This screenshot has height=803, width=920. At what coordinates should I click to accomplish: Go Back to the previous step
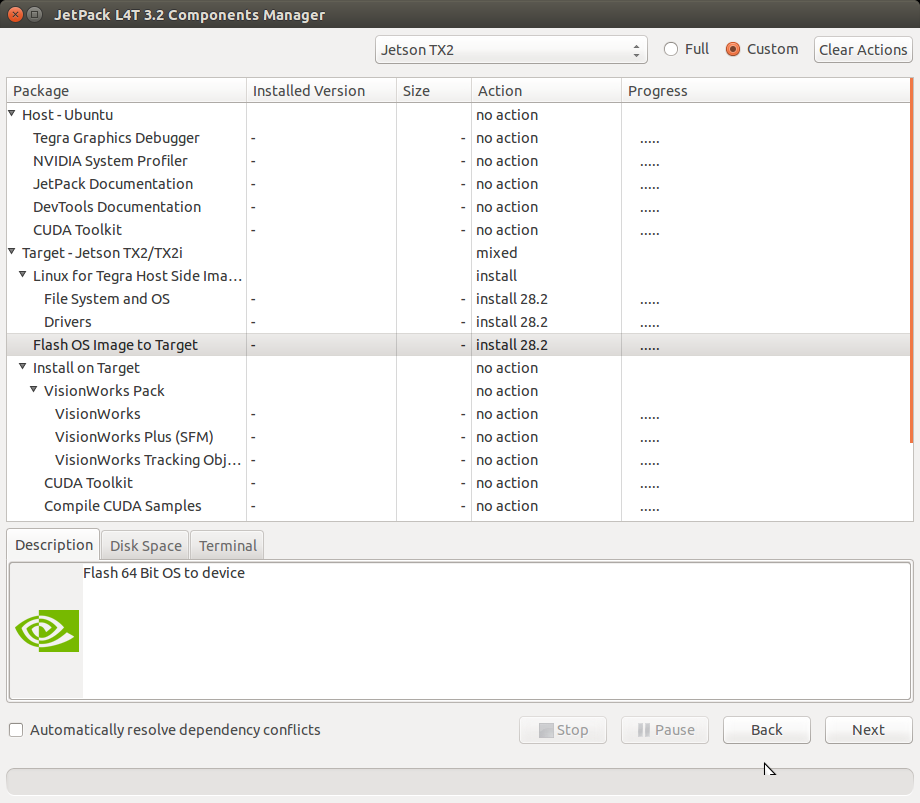coord(767,730)
